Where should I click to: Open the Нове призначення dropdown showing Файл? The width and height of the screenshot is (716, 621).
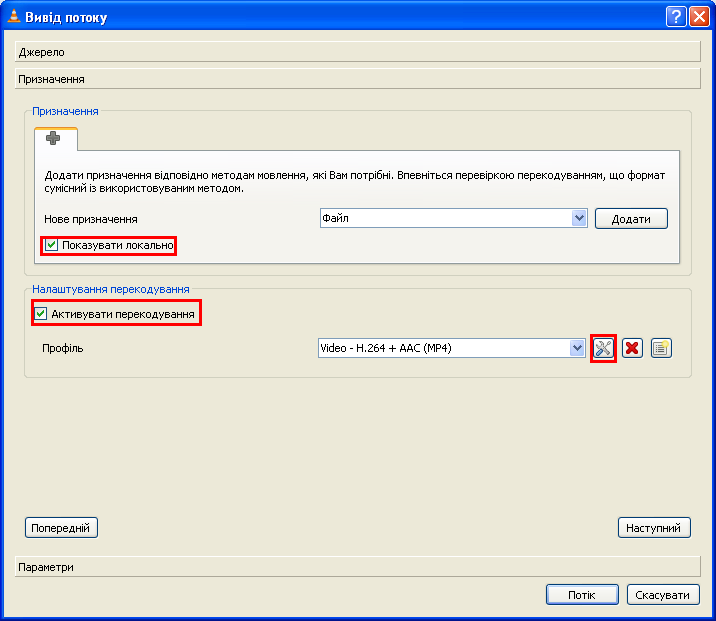coord(453,218)
